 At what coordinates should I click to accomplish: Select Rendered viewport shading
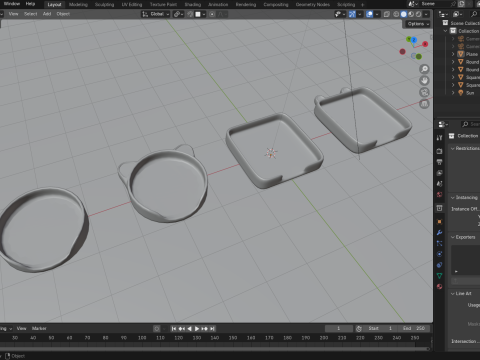click(418, 14)
